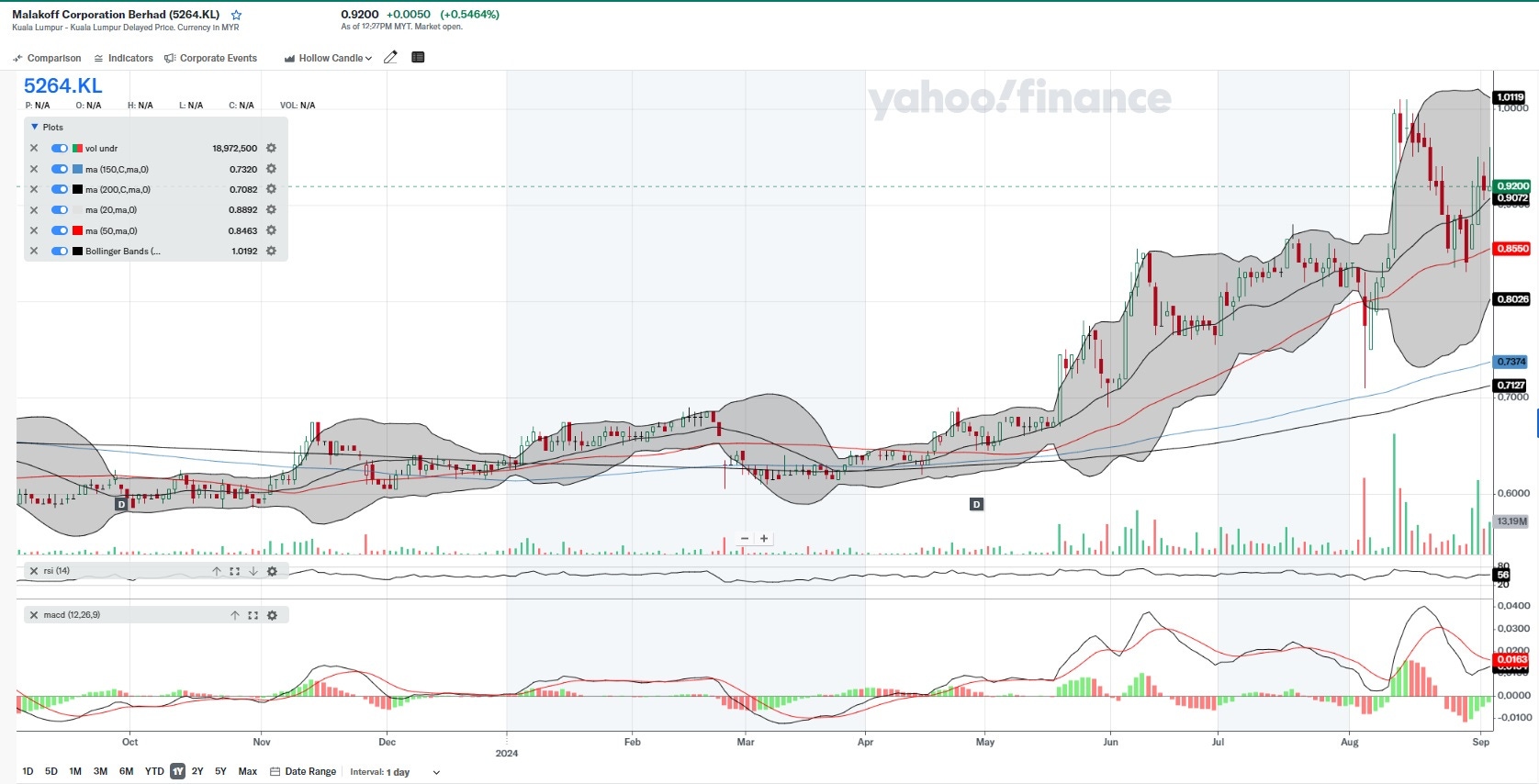
Task: Open the draw pencil tool
Action: click(x=390, y=57)
